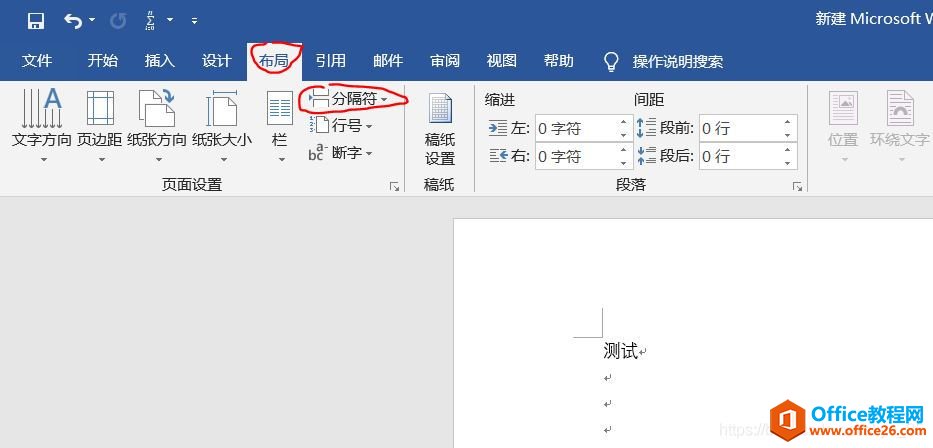The width and height of the screenshot is (933, 448).
Task: Click the sigma equation icon in quick access toolbar
Action: (150, 21)
